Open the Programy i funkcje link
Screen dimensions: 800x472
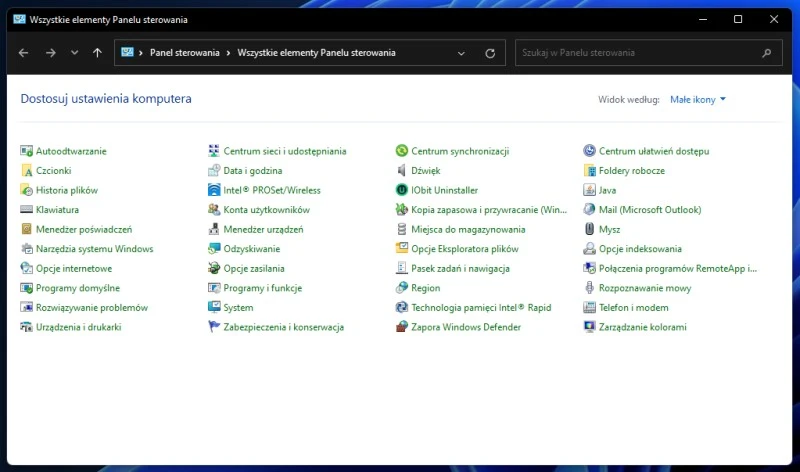pyautogui.click(x=263, y=288)
